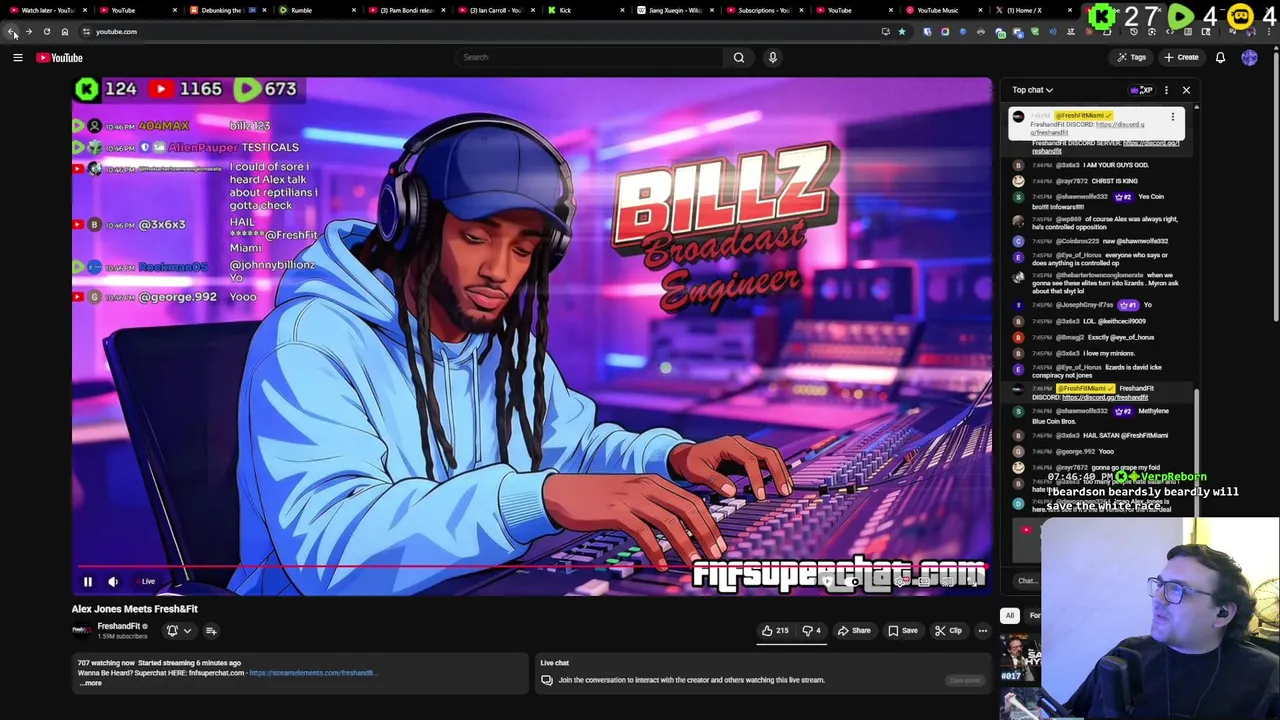Visit the FreshandFit channel name link

119,626
